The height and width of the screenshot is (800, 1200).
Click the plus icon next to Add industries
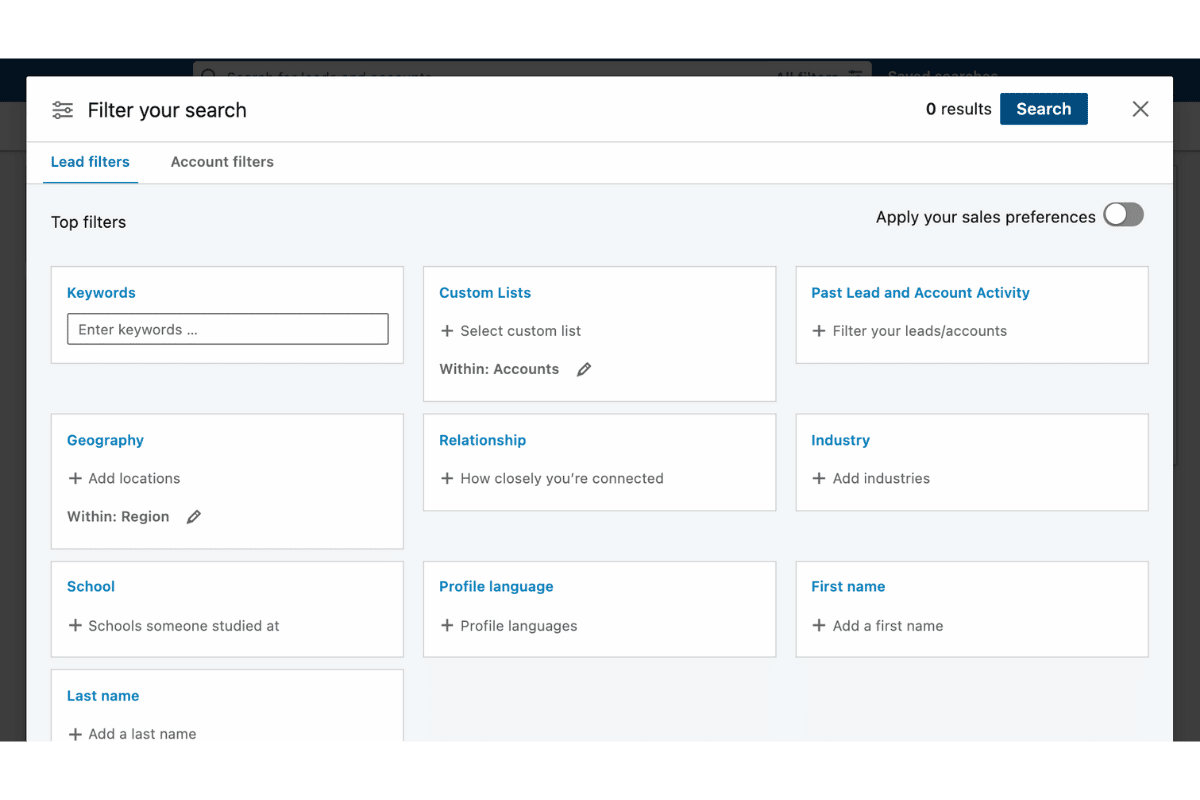(819, 479)
